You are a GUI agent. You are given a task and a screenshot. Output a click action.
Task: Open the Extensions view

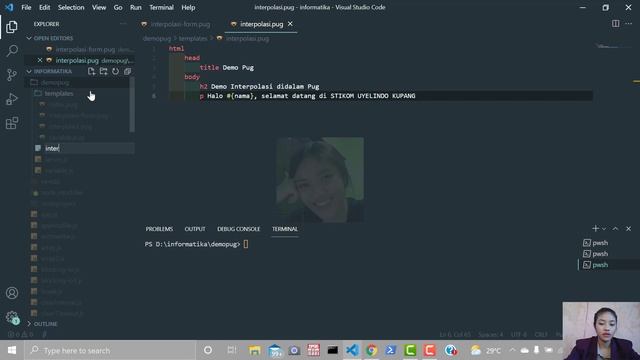(12, 123)
